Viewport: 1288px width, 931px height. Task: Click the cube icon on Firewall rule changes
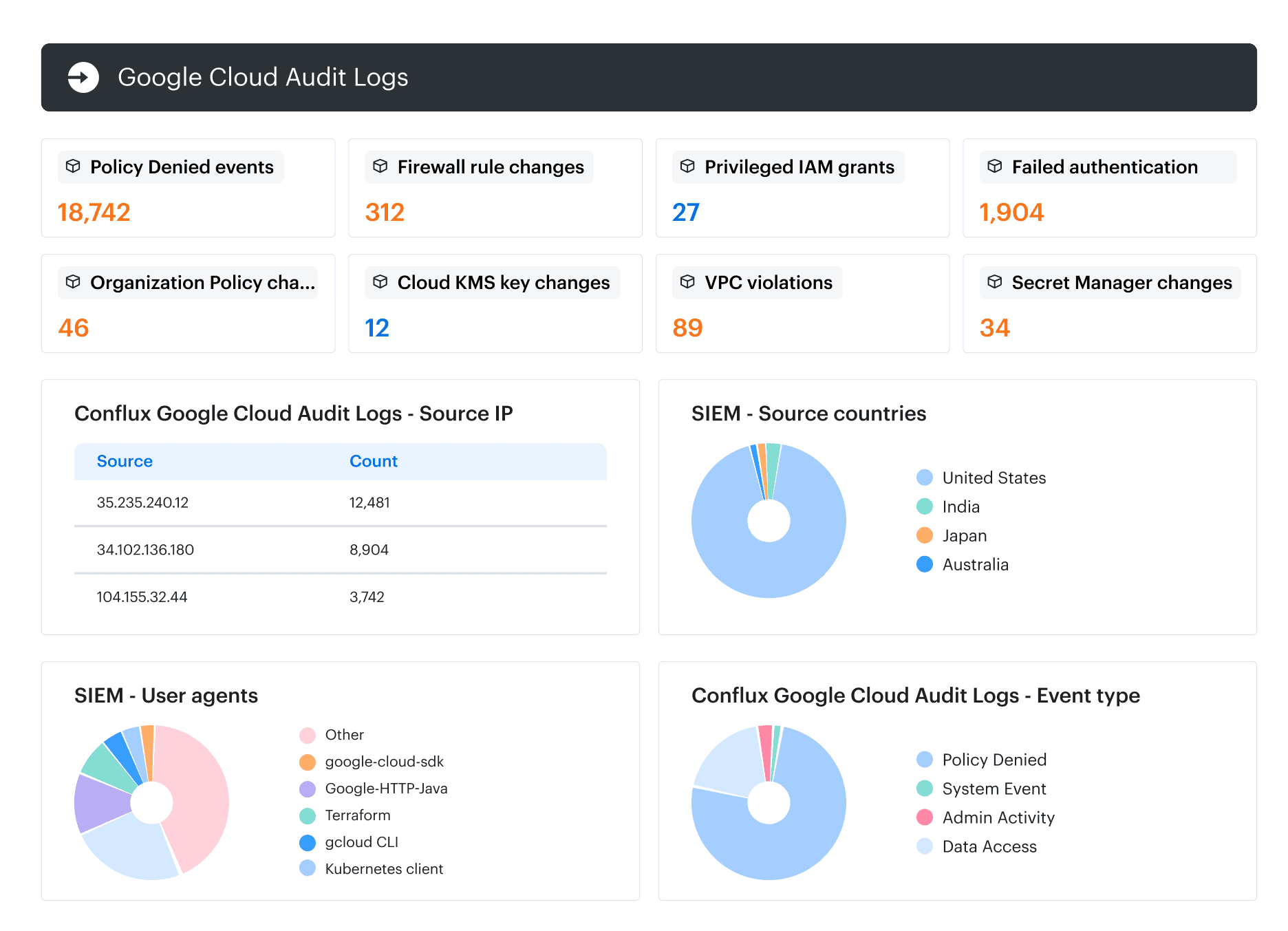click(x=380, y=167)
